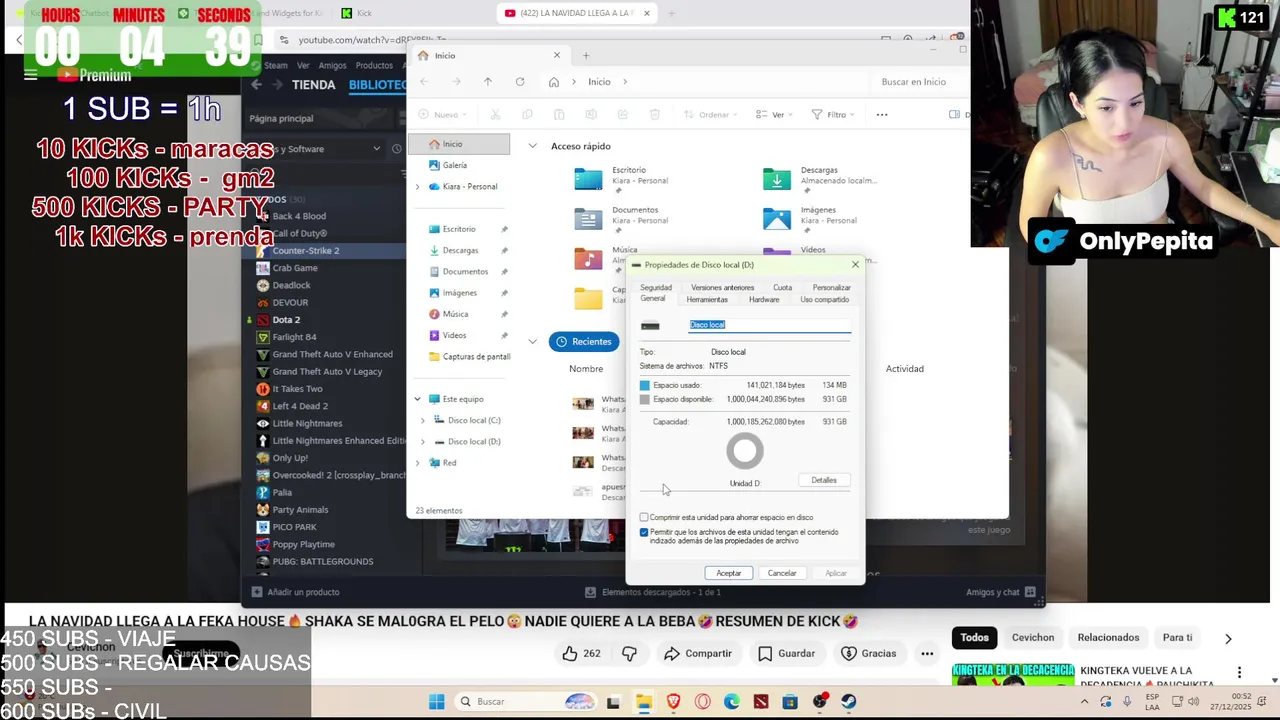Open Dota 2 icon on taskbar
1280x720 pixels.
click(x=761, y=701)
